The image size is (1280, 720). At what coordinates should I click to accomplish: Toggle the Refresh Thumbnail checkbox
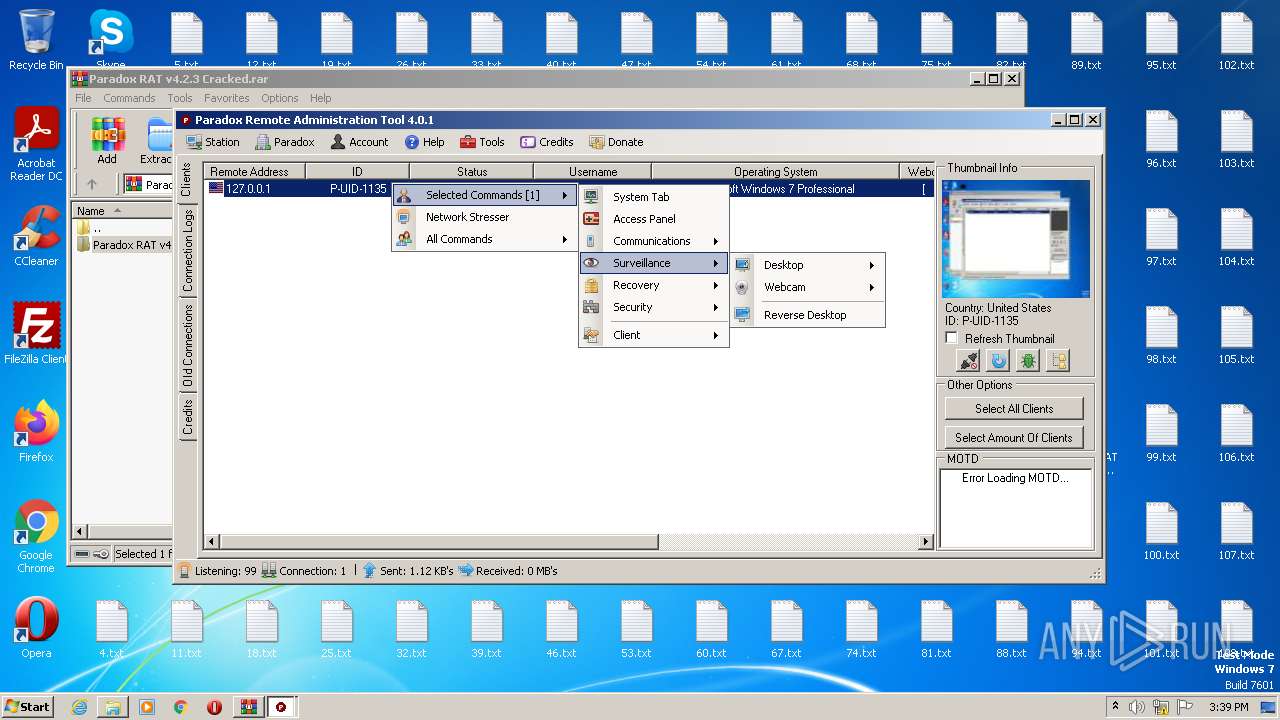pyautogui.click(x=952, y=339)
